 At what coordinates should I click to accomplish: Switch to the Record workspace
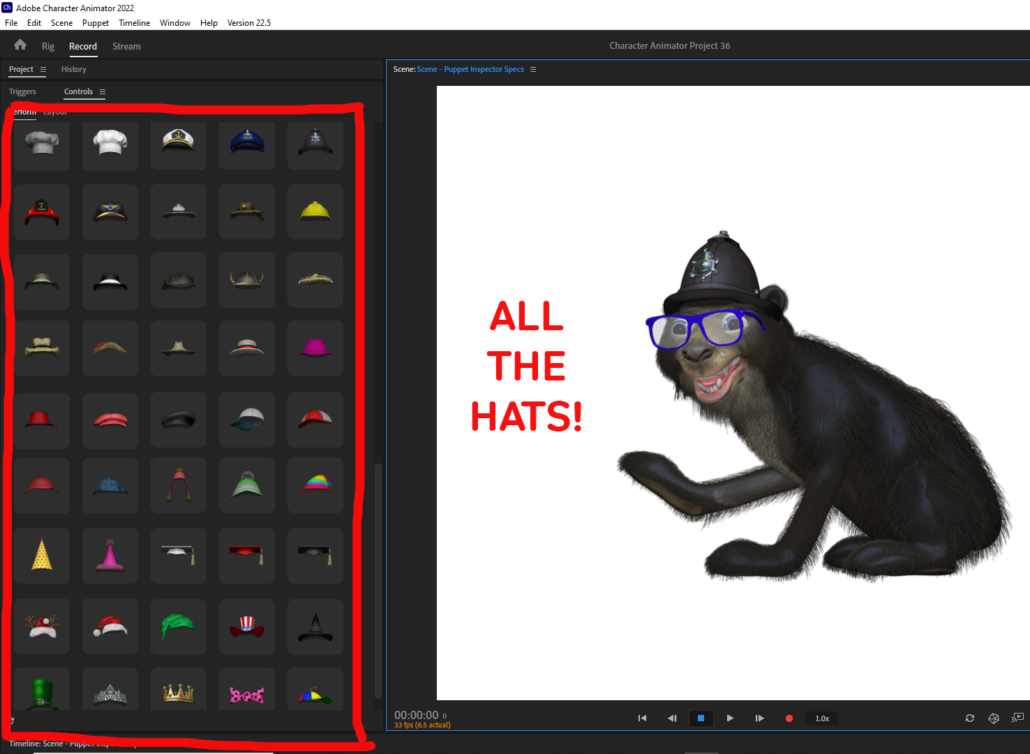coord(83,47)
